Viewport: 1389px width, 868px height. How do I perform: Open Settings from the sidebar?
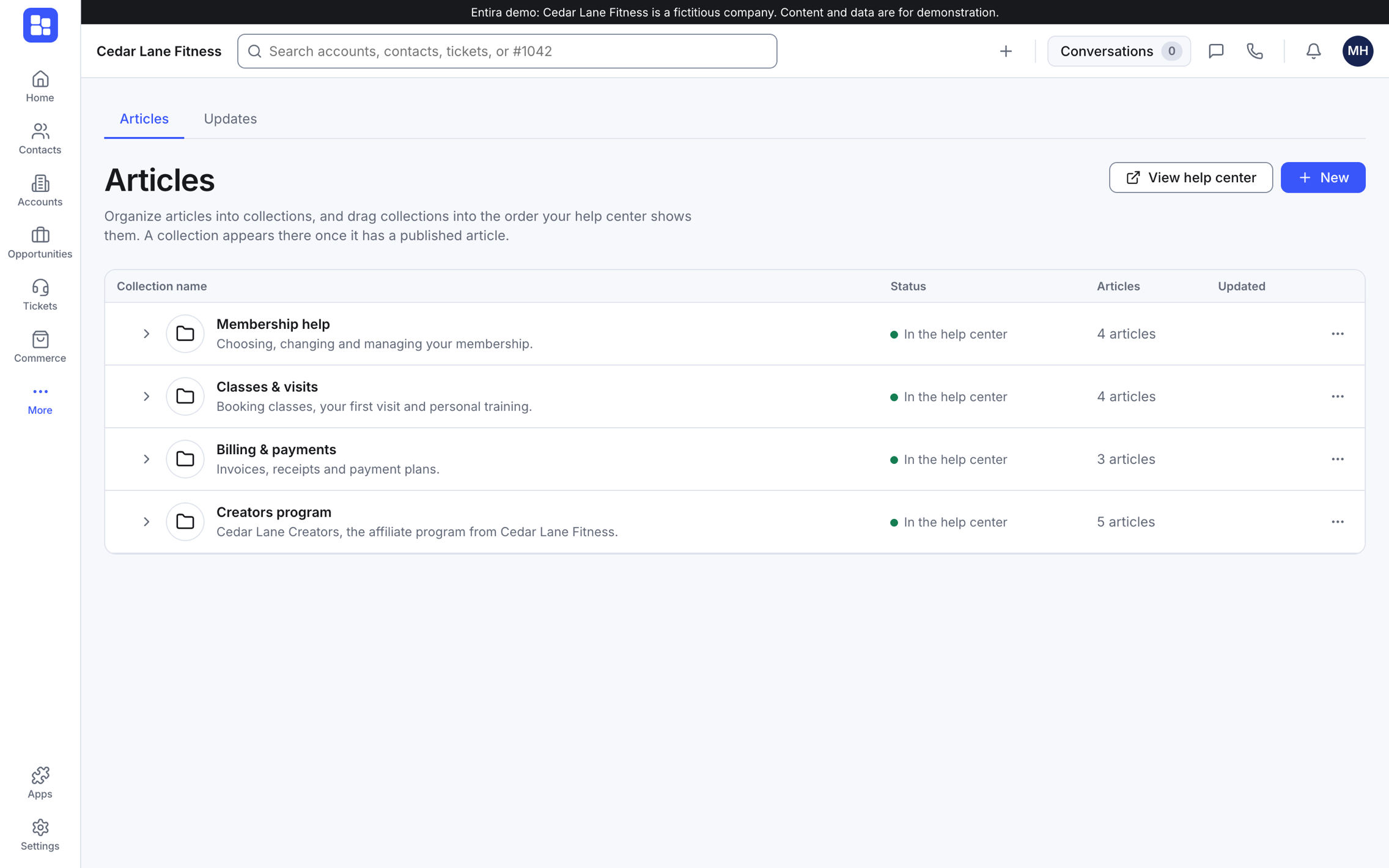pos(40,835)
